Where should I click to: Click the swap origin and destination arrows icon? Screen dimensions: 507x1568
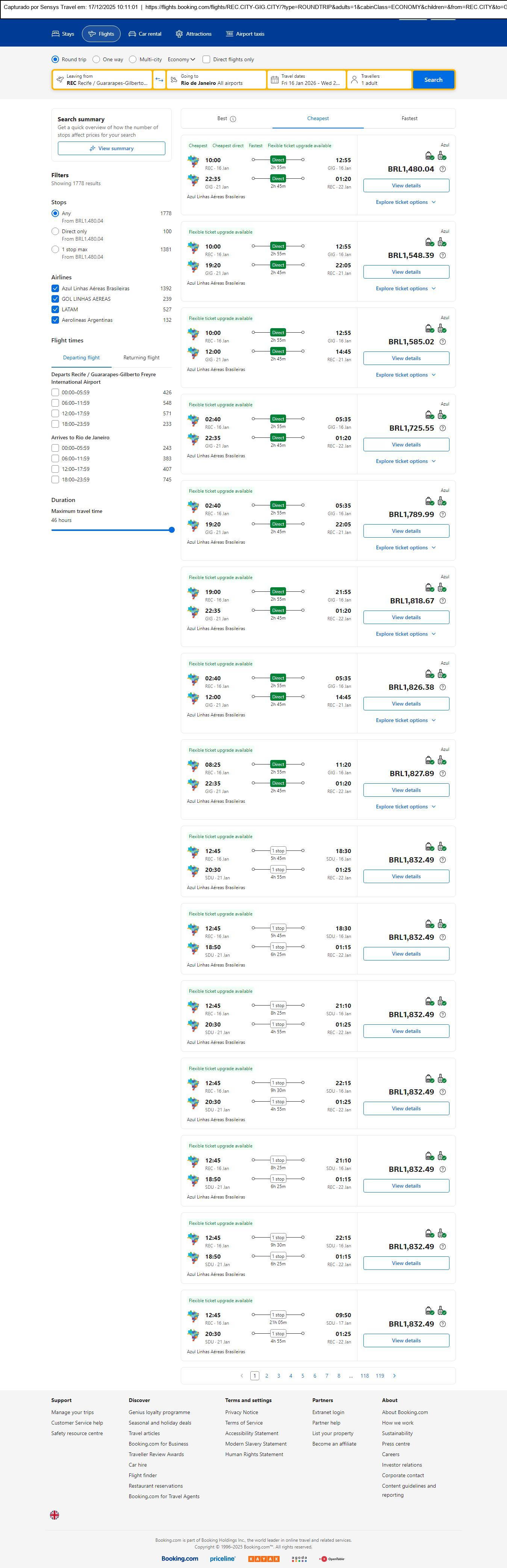tap(159, 80)
